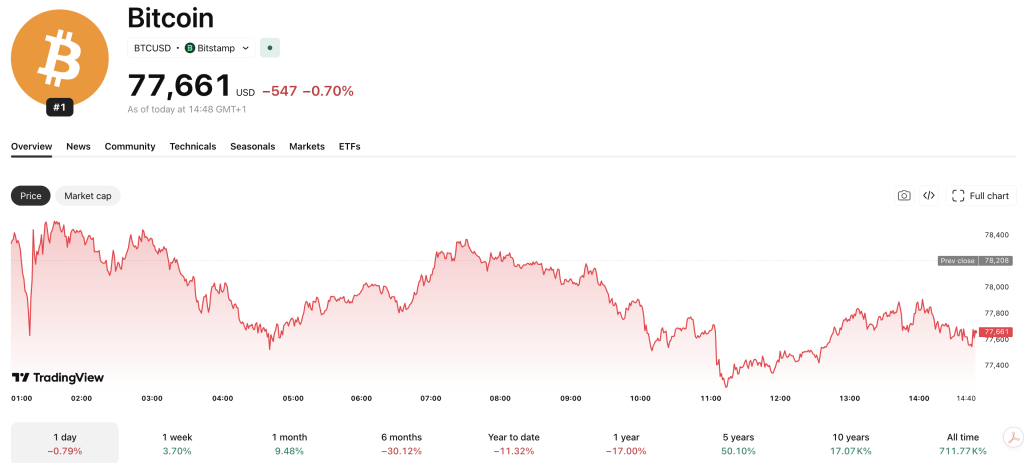Click the Bitstamp exchange logo
The height and width of the screenshot is (463, 1024).
[190, 47]
